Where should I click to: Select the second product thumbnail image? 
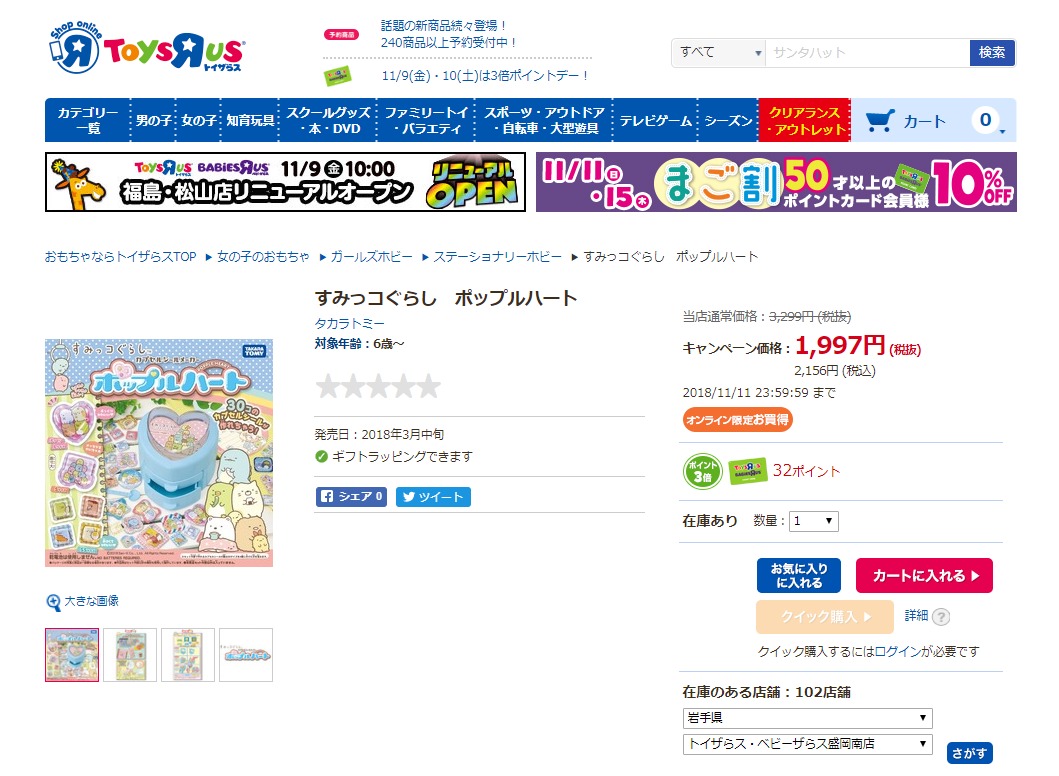tap(130, 655)
